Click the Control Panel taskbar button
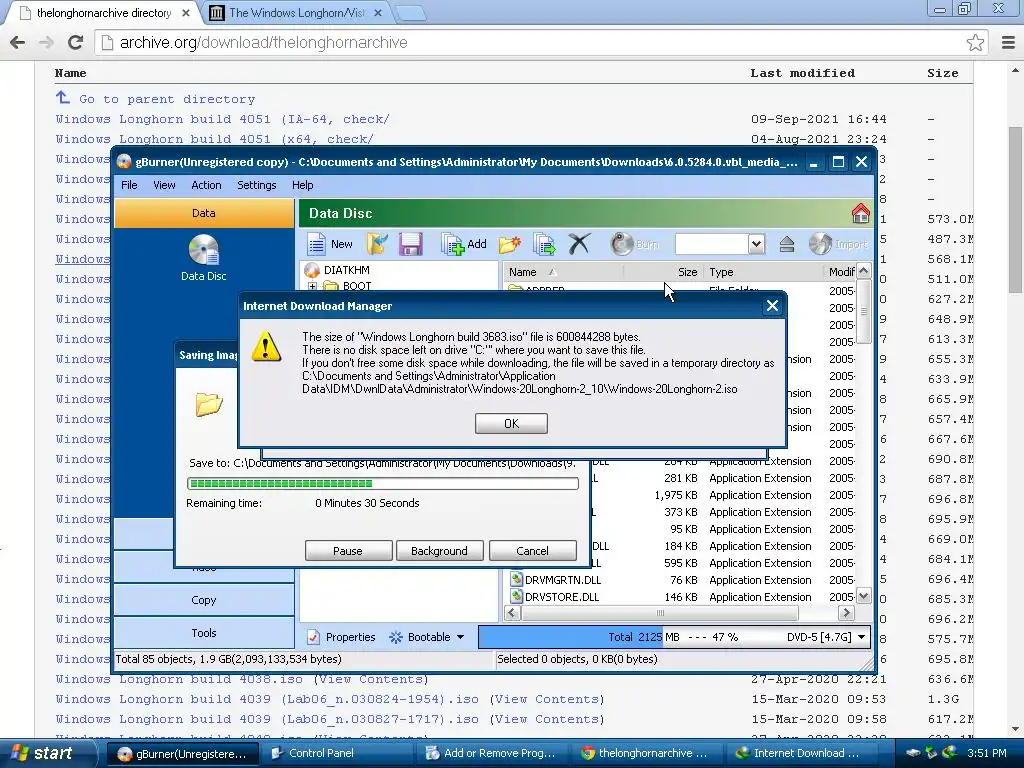This screenshot has height=768, width=1024. point(337,753)
